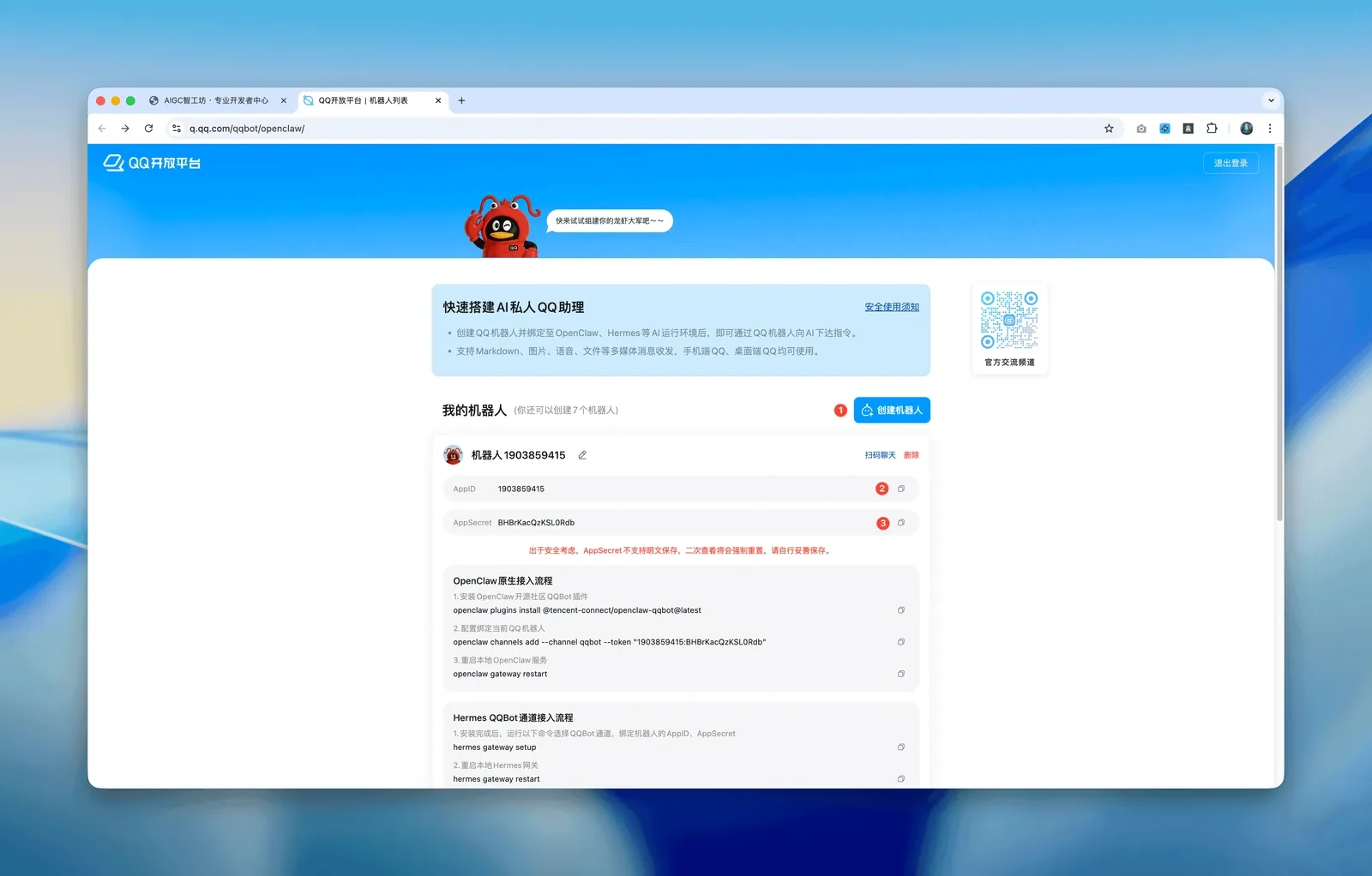Open a new browser tab

click(x=461, y=100)
